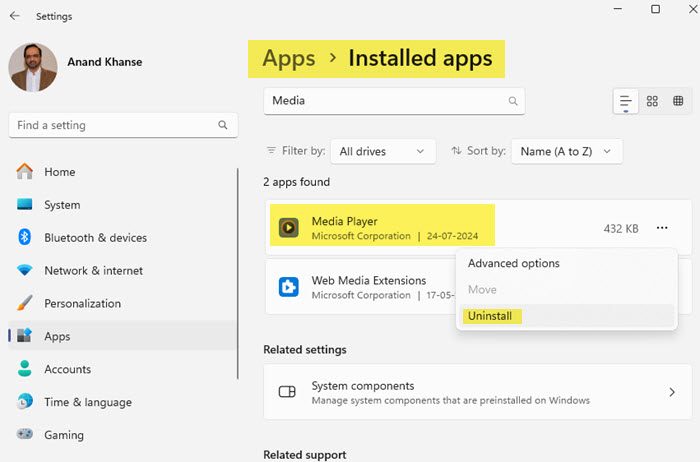Viewport: 700px width, 462px height.
Task: Open Bluetooth & devices settings
Action: click(123, 237)
